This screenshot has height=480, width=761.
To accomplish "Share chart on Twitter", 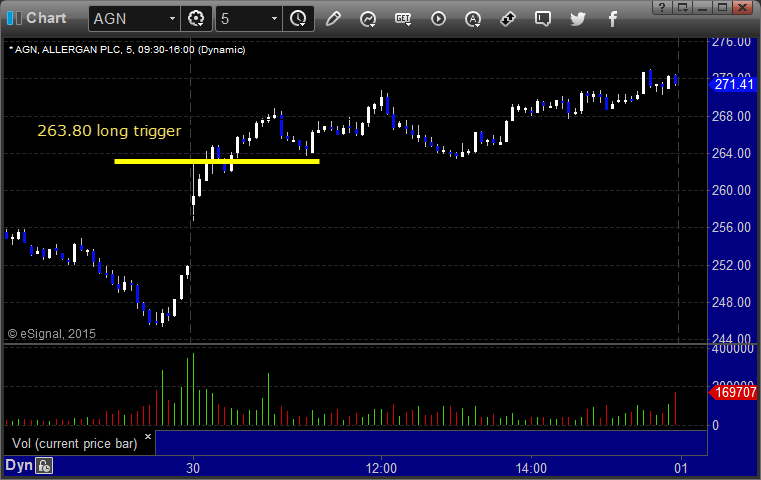I will 578,19.
